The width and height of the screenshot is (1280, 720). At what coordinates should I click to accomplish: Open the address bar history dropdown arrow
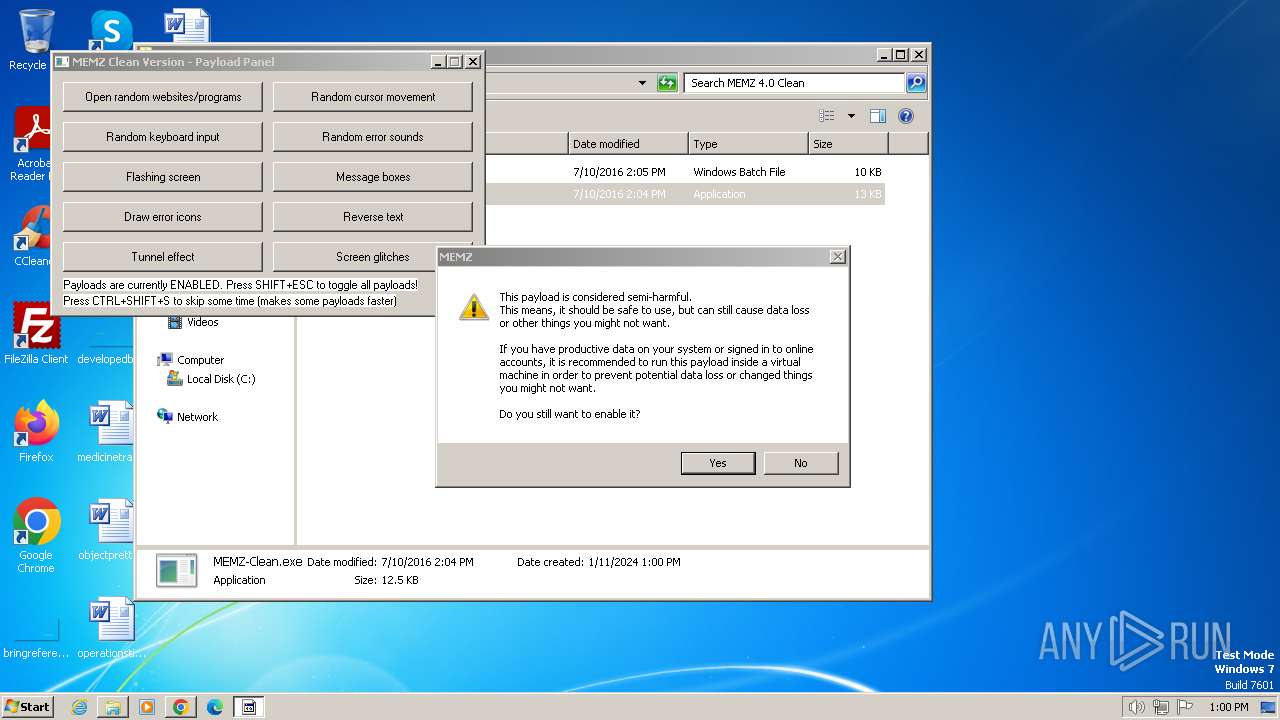642,83
